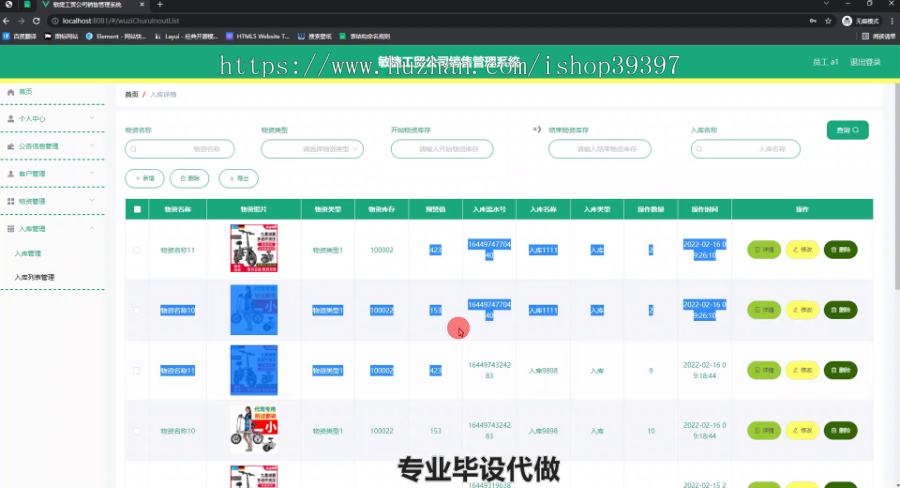Open the browser tab search chevron
900x488 pixels.
826,4
